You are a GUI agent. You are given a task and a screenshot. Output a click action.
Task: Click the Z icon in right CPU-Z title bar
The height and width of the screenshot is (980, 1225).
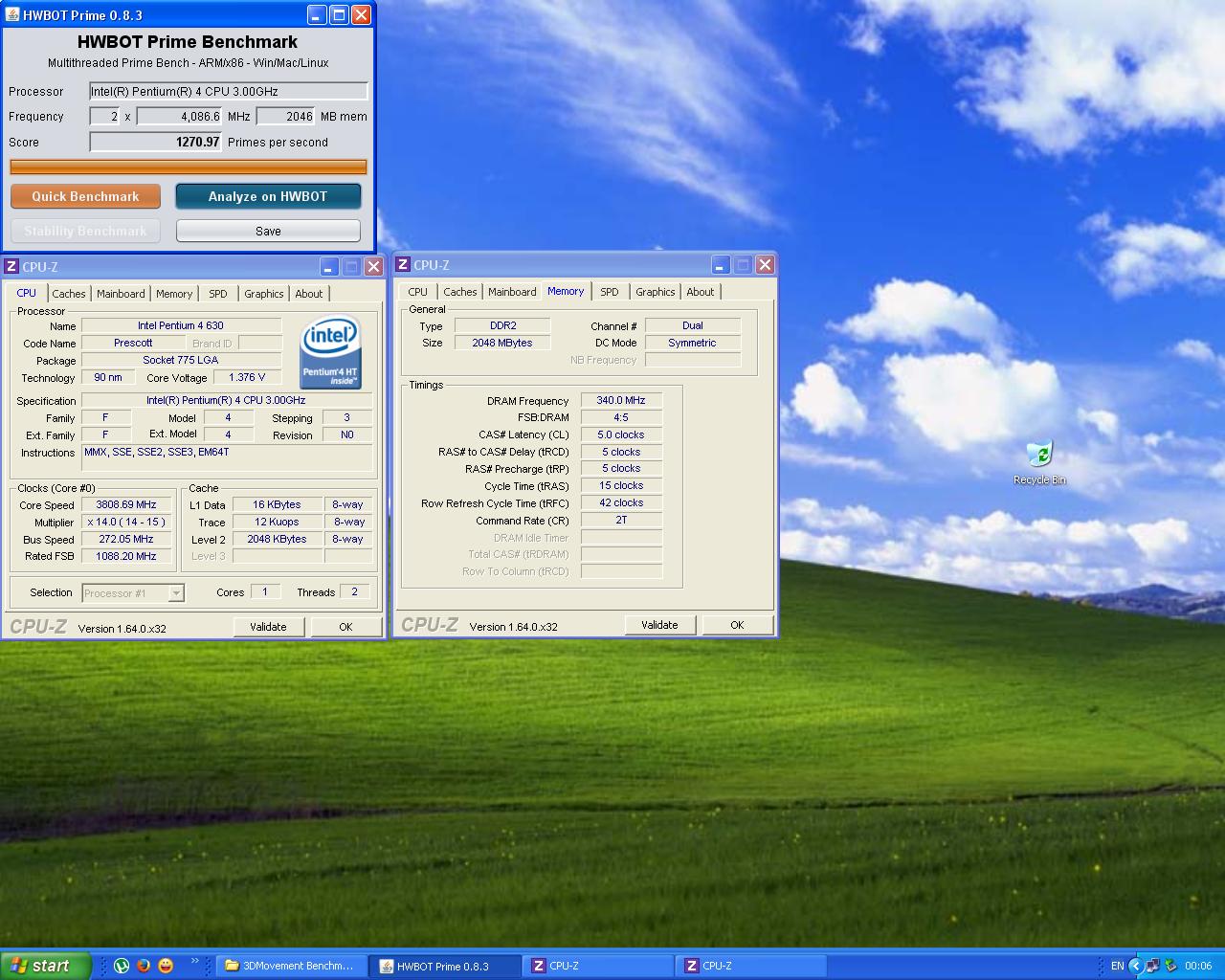tap(403, 265)
